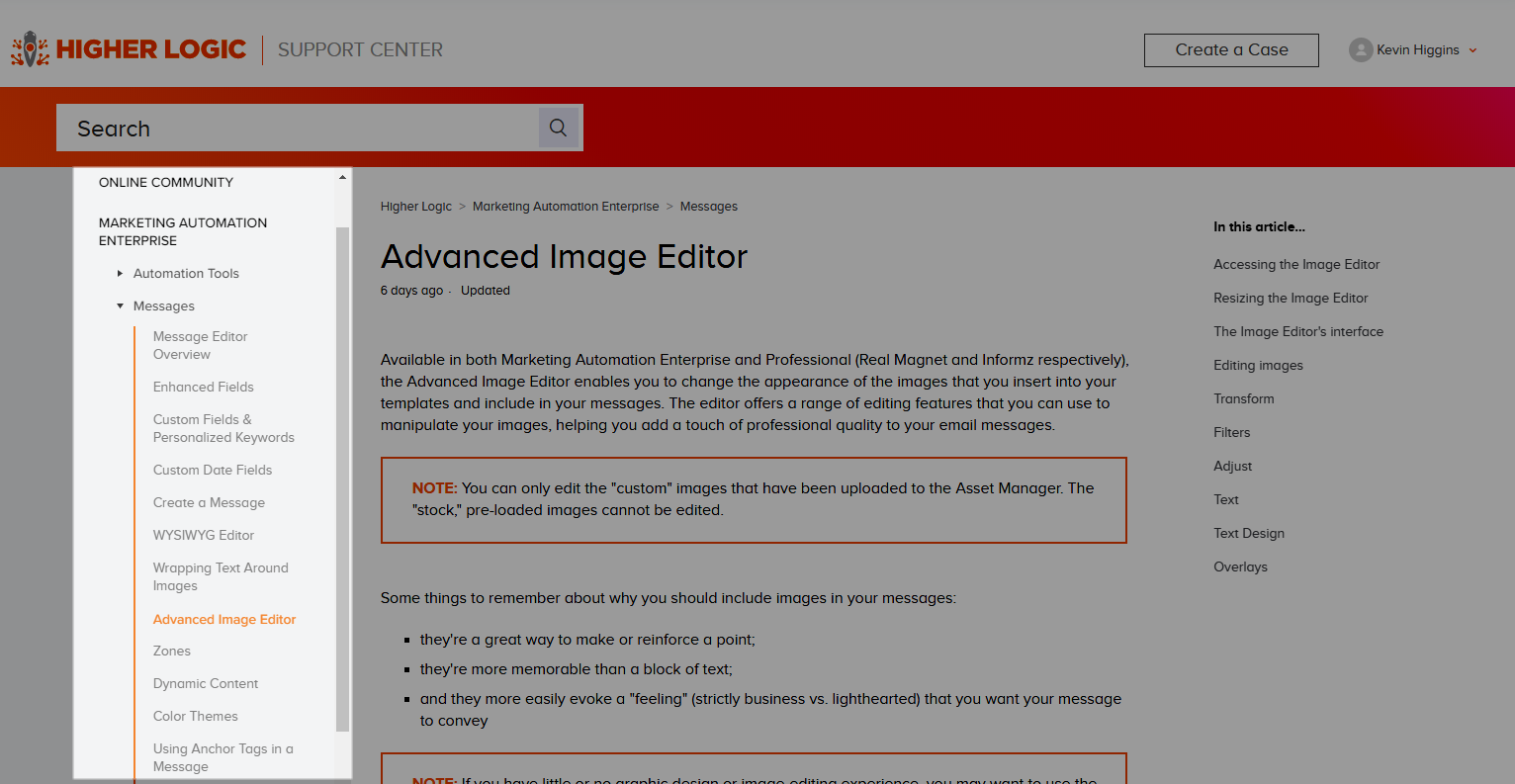Viewport: 1515px width, 784px height.
Task: Jump to The Image Editor's interface
Action: (x=1298, y=331)
